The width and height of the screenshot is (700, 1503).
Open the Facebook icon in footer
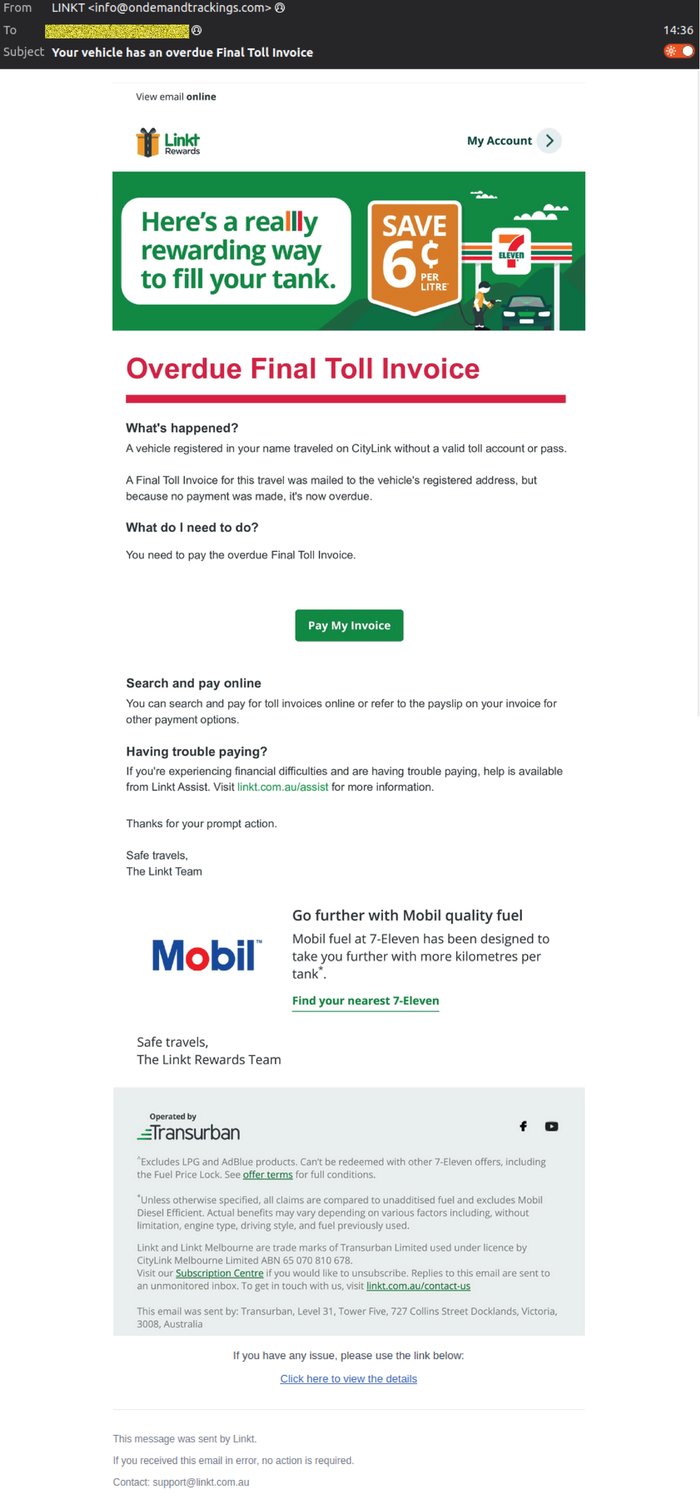point(523,1126)
